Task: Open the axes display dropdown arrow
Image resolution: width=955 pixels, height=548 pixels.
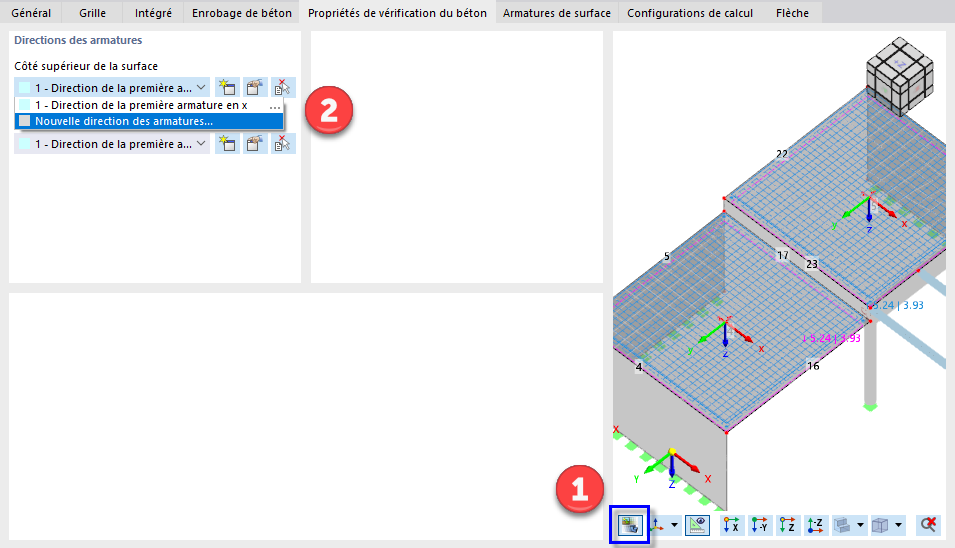Action: tap(674, 525)
